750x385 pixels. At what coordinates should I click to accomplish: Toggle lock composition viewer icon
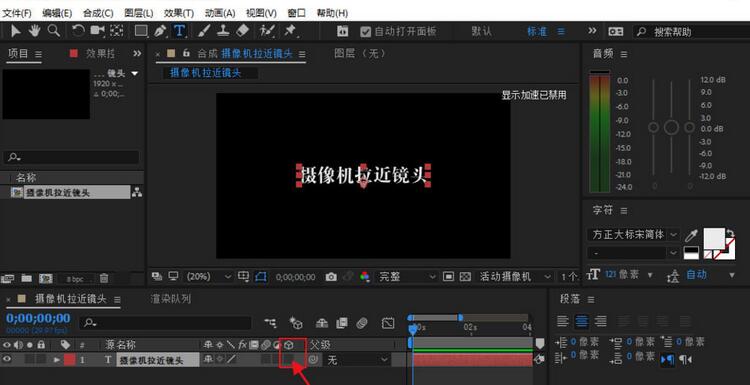[187, 54]
